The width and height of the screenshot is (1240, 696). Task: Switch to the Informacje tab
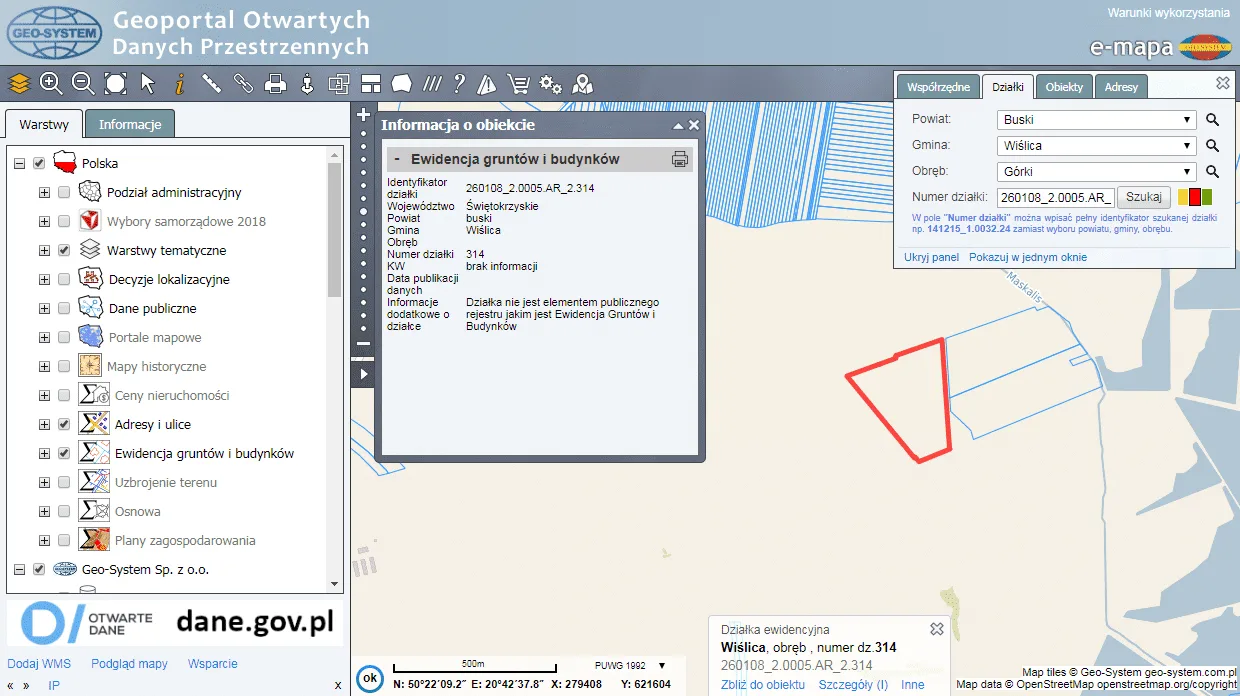[130, 125]
